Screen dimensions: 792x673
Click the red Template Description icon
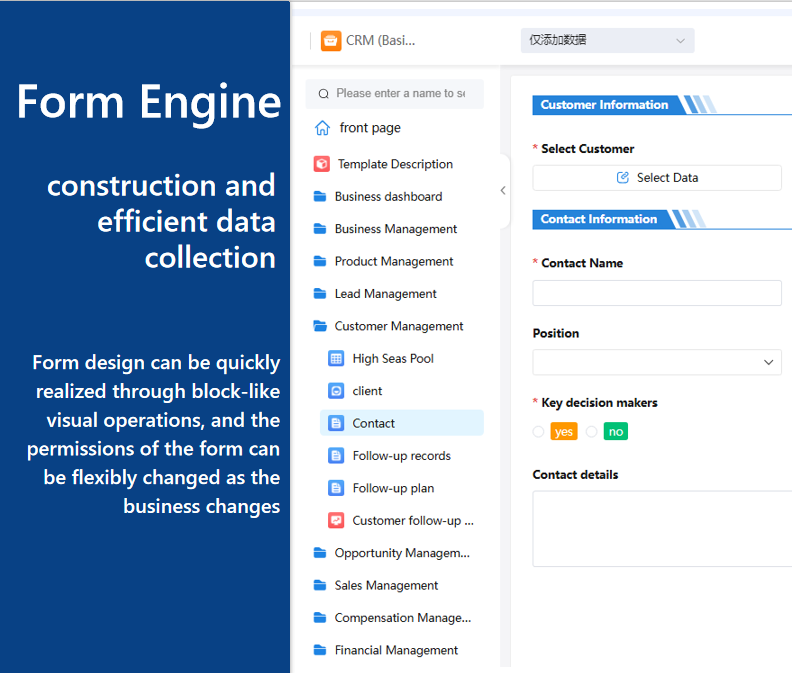pyautogui.click(x=322, y=164)
